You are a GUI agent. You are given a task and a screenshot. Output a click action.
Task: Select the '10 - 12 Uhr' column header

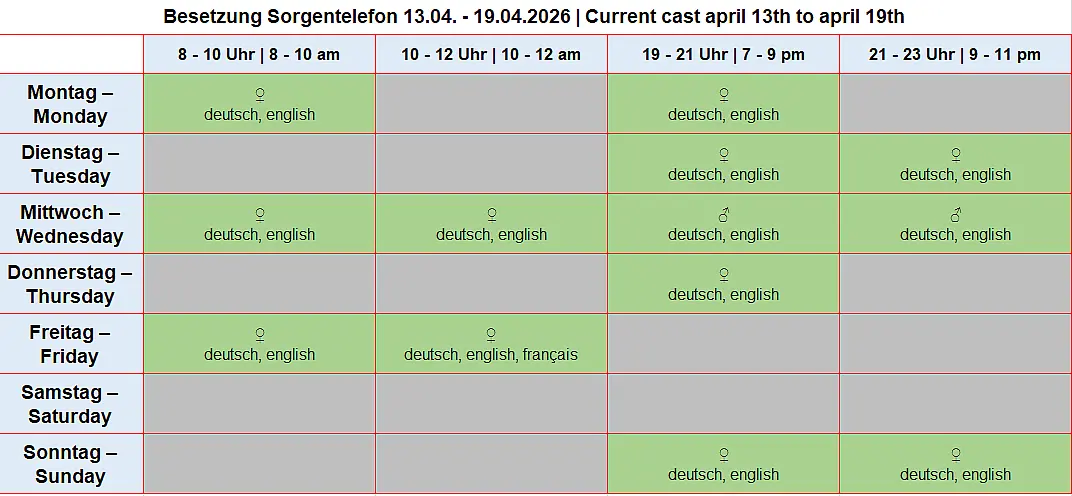pyautogui.click(x=491, y=54)
